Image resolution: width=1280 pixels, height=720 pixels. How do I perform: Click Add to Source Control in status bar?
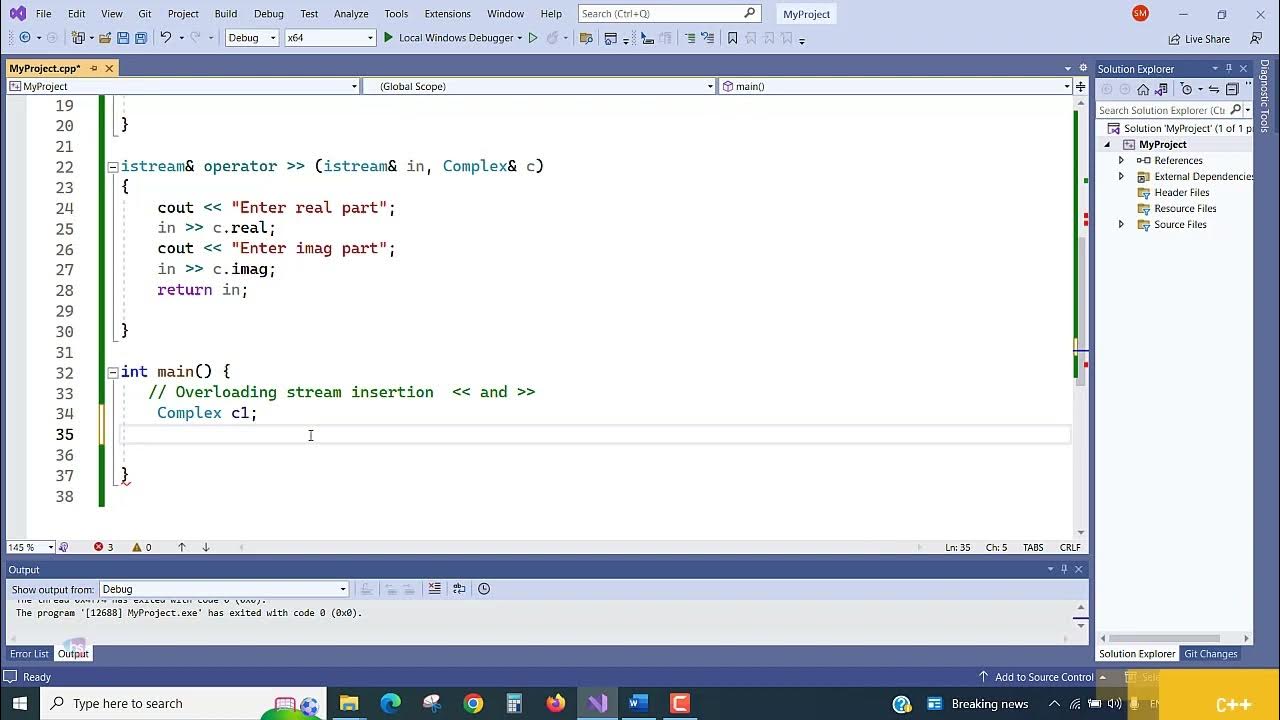tap(1044, 677)
